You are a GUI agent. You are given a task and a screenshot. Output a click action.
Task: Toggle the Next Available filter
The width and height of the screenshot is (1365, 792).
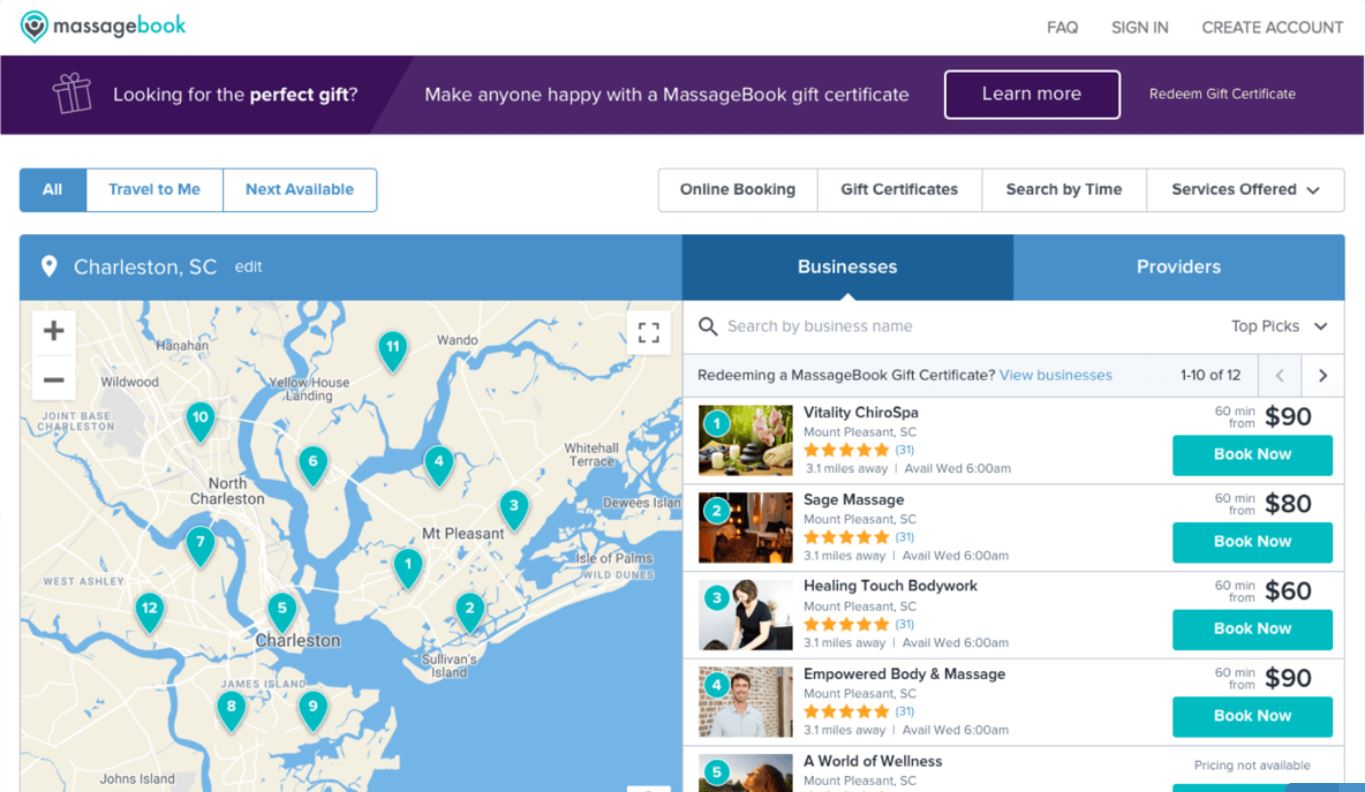click(x=299, y=190)
